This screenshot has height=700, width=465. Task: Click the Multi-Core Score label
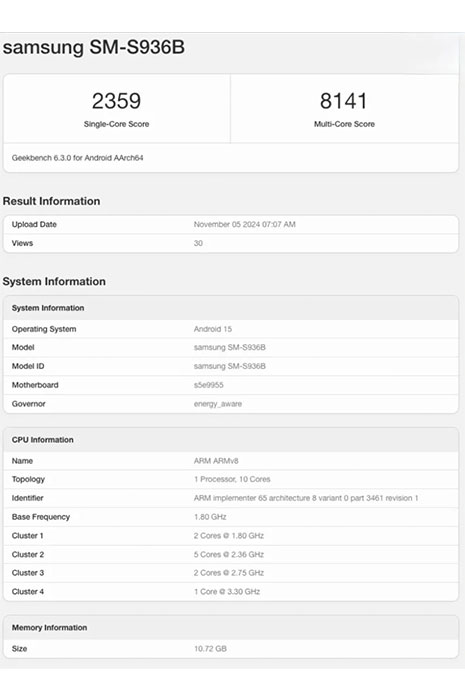coord(344,124)
